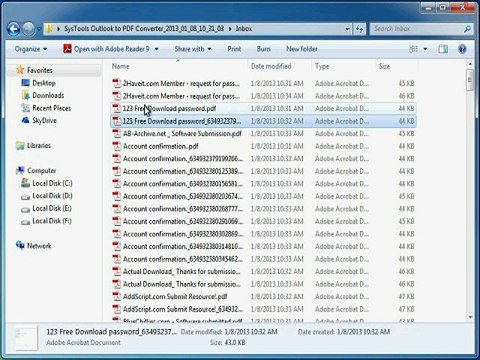Click the vertical scrollbar thumb
This screenshot has height=360, width=480.
click(x=470, y=80)
